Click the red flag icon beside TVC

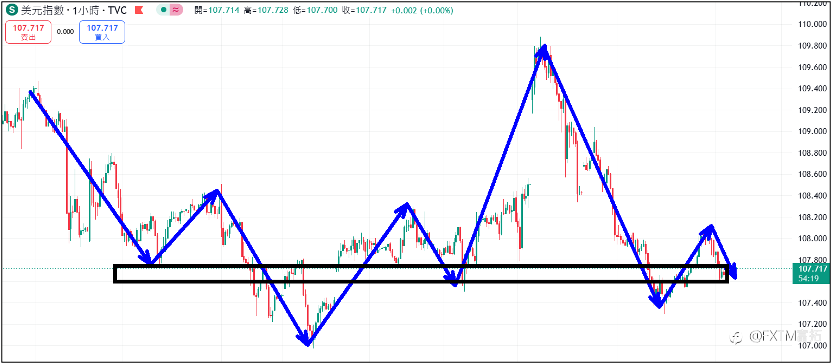140,10
